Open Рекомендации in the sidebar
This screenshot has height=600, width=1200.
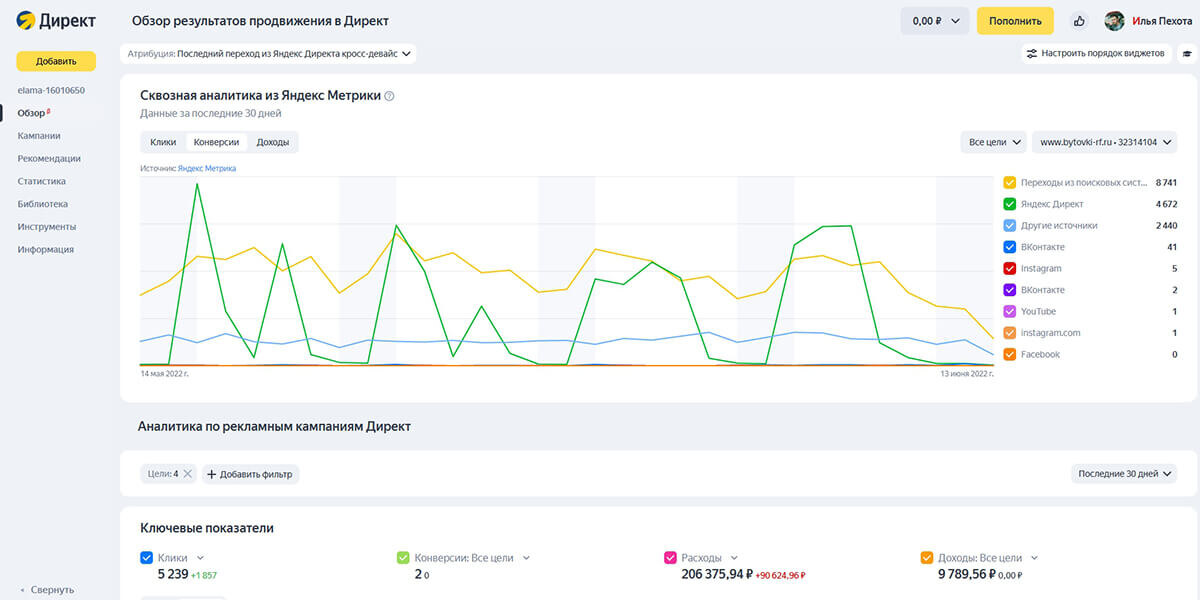pyautogui.click(x=49, y=159)
